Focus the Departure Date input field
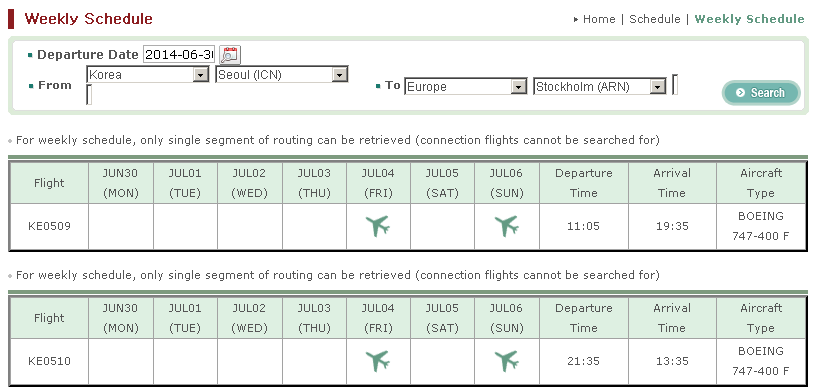Image resolution: width=814 pixels, height=390 pixels. coord(179,55)
